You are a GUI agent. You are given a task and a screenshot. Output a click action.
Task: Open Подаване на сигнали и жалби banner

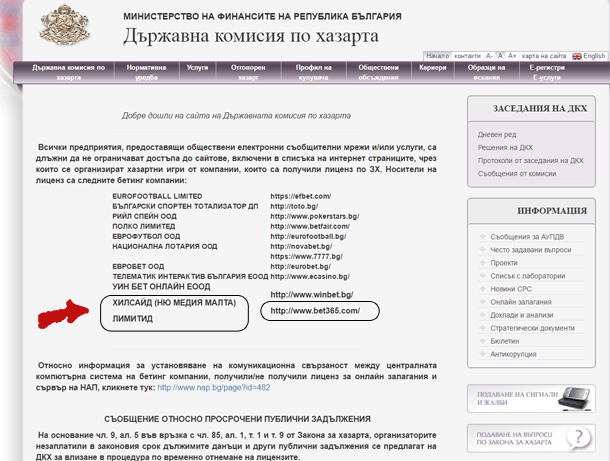pos(531,398)
